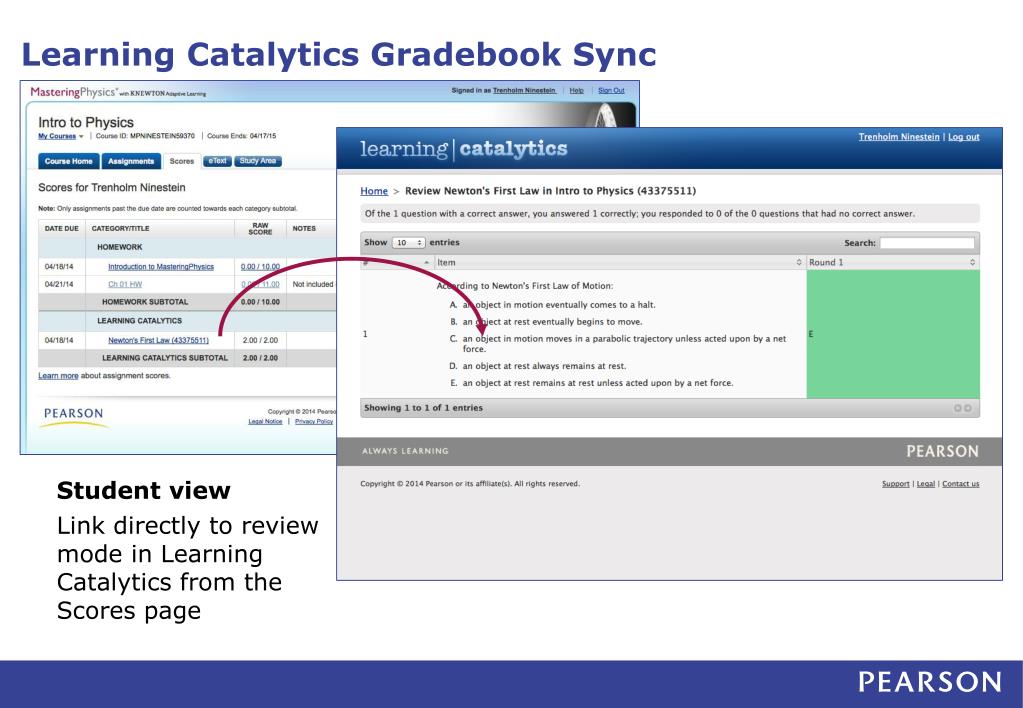Viewport: 1023px width, 708px height.
Task: Click the Home breadcrumb link
Action: click(374, 191)
